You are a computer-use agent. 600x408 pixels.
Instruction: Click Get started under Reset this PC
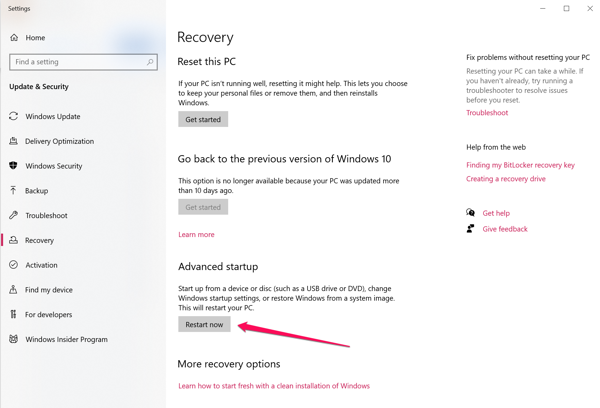[x=203, y=119]
